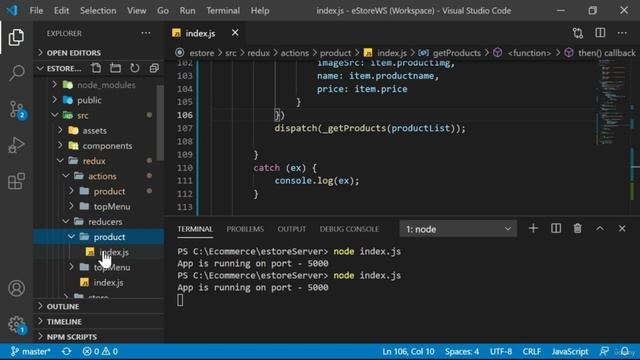Open the Run and Debug view
Viewport: 640px width, 360px height.
click(x=16, y=145)
